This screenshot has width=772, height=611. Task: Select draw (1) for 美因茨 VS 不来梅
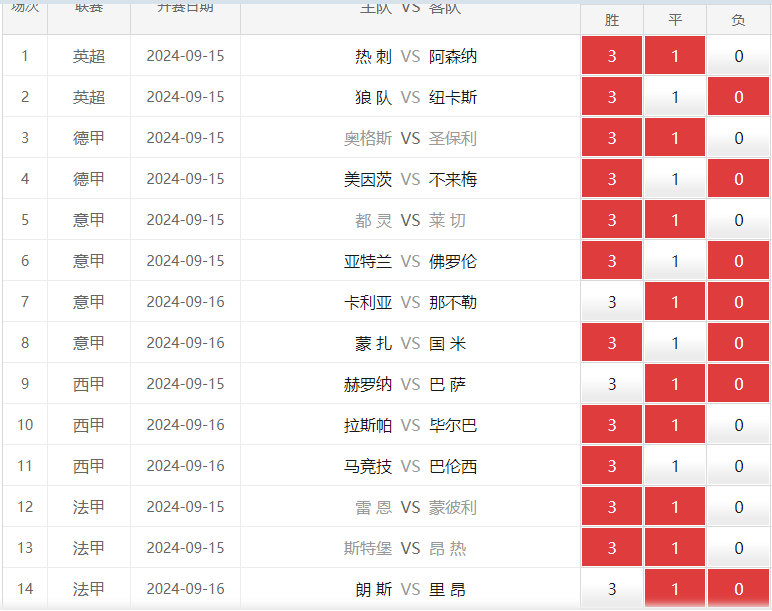(x=675, y=179)
